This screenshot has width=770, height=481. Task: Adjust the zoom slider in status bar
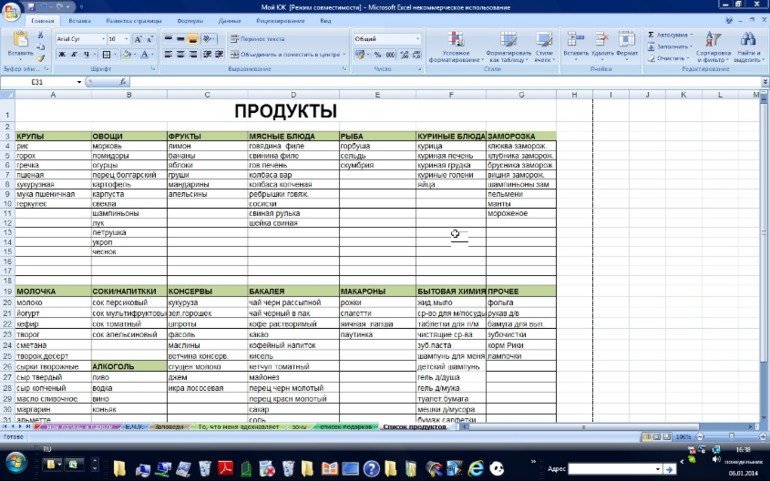[x=731, y=436]
